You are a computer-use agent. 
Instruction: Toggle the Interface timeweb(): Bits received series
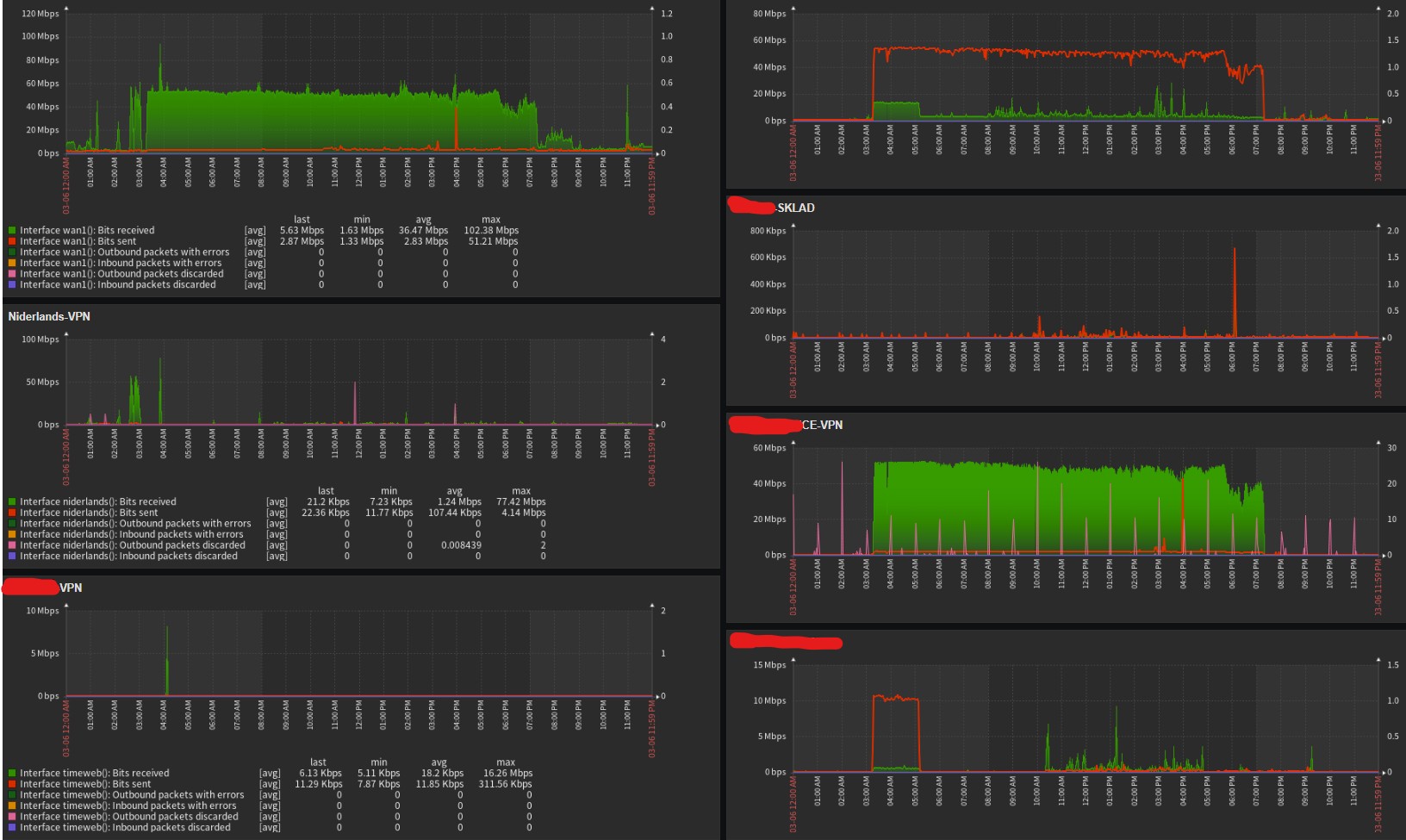(96, 773)
